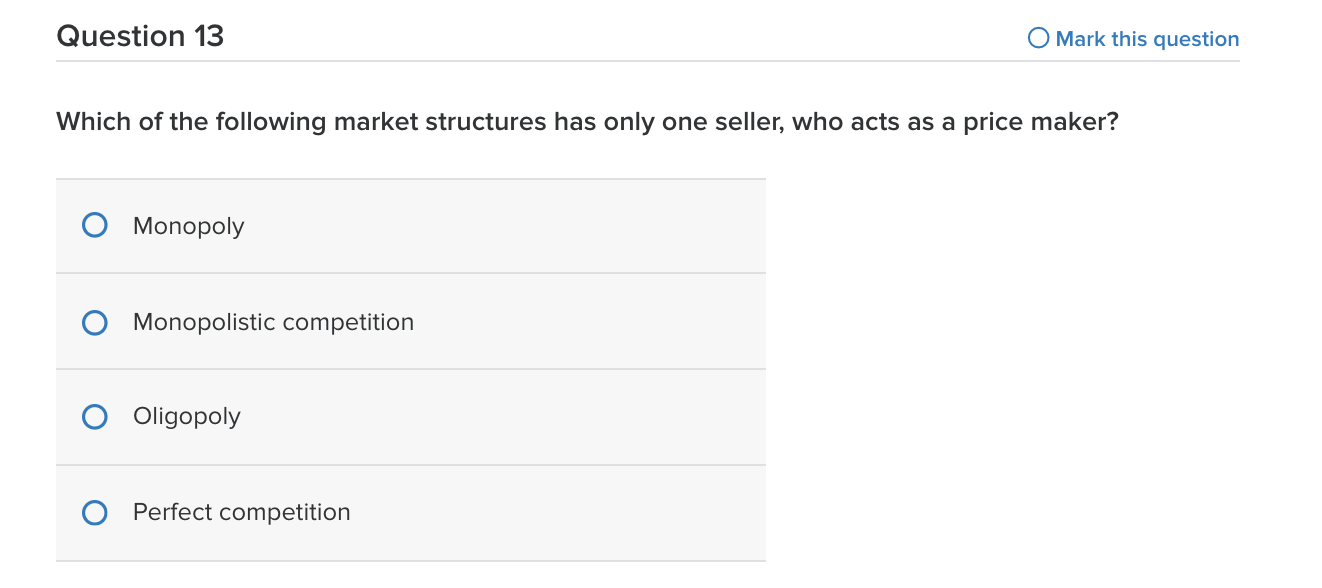Click the Question 13 heading
This screenshot has width=1322, height=588.
coord(140,36)
